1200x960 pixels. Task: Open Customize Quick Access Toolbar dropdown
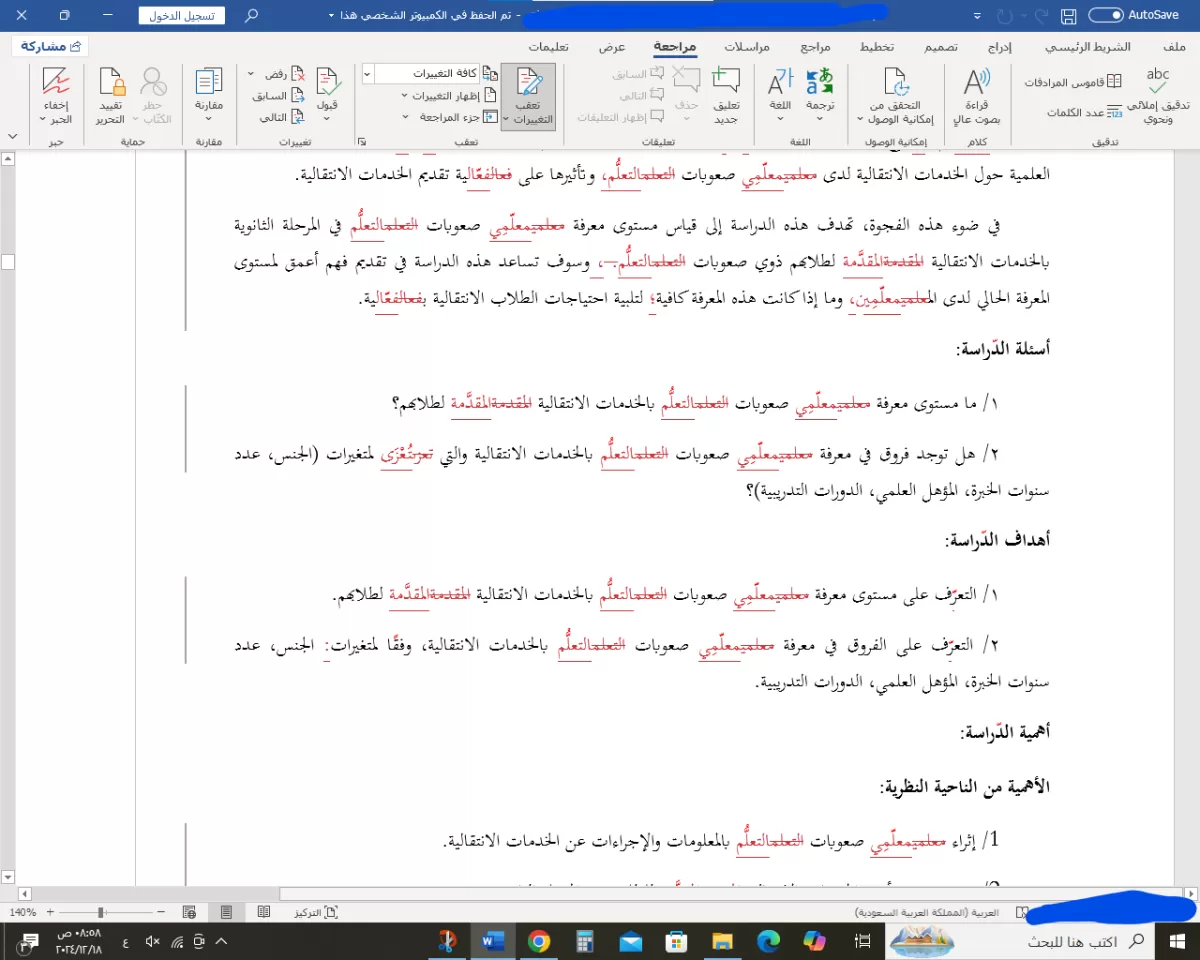point(975,16)
